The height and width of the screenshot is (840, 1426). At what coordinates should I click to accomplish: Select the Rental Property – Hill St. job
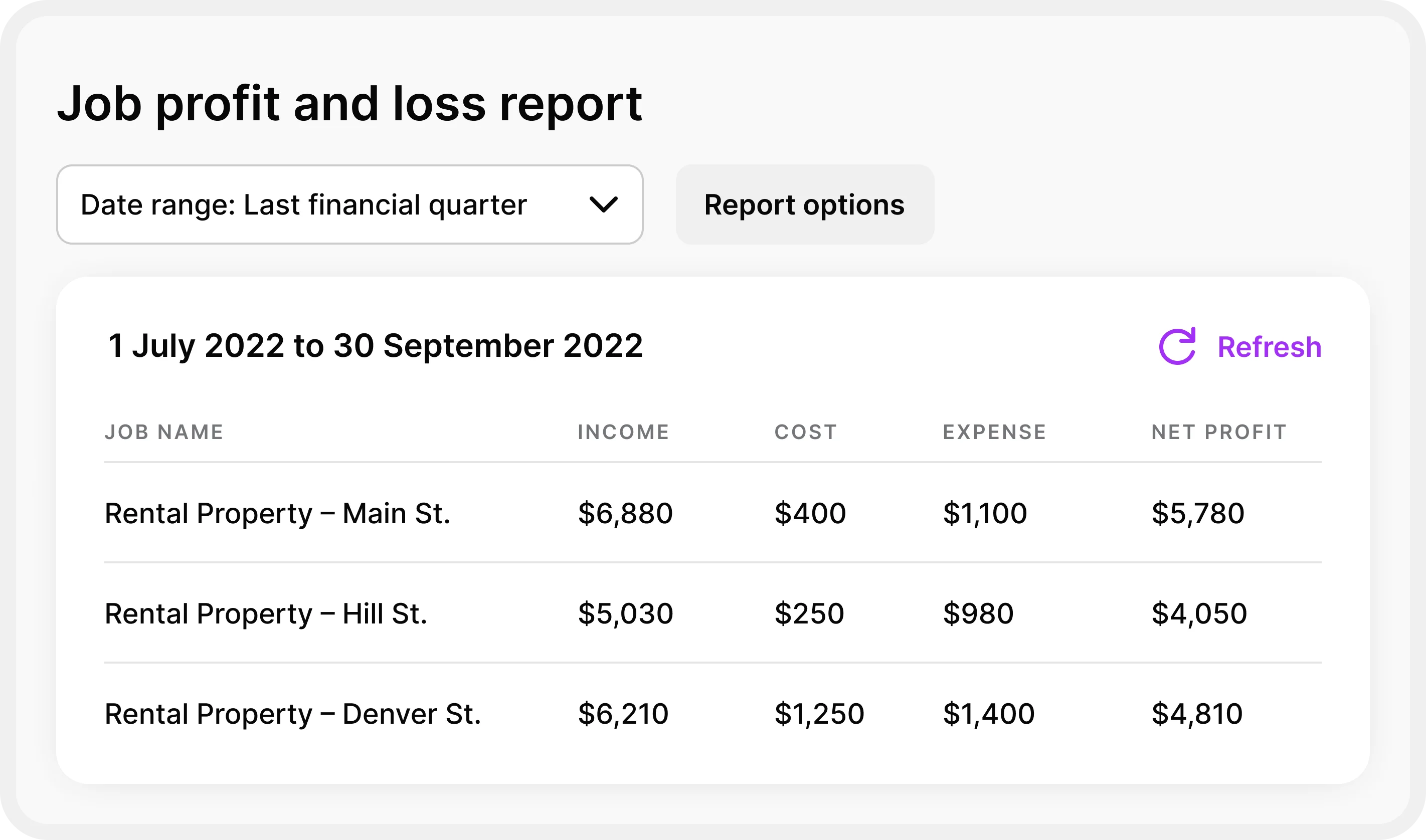266,613
